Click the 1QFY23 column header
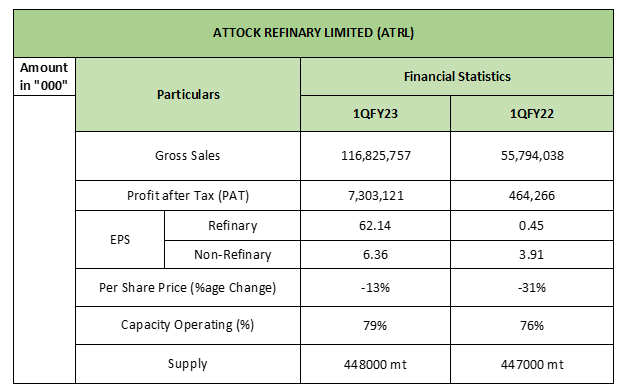Screen dimensions: 621x390 coord(375,114)
